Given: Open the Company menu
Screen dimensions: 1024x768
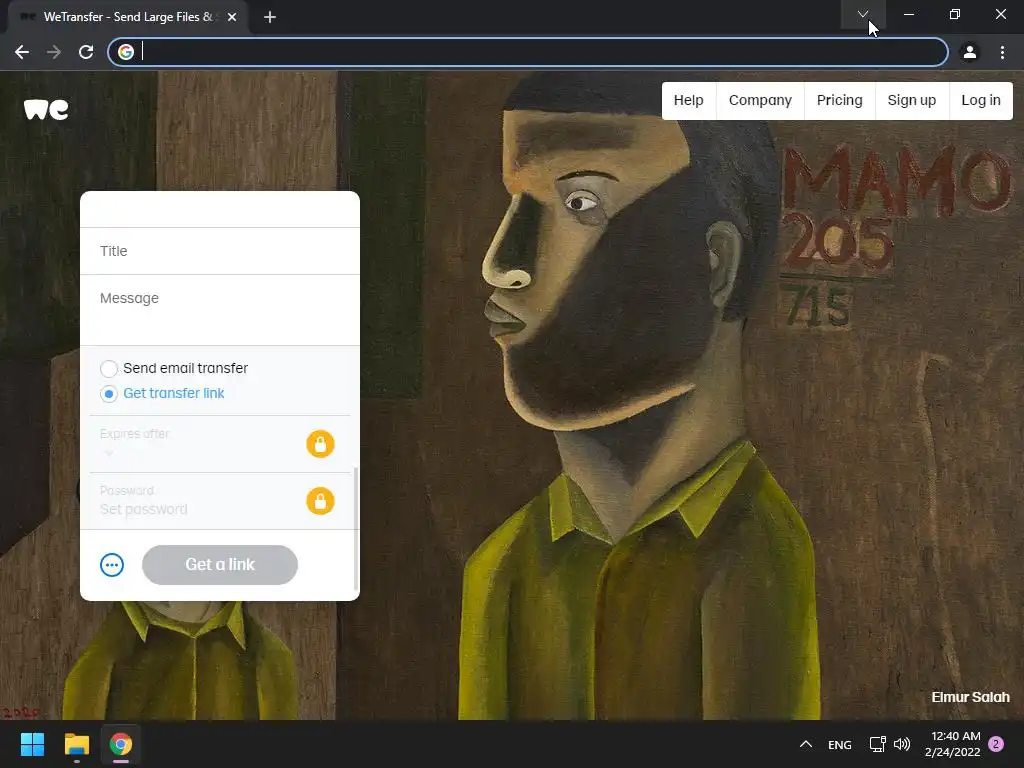Looking at the screenshot, I should pyautogui.click(x=760, y=101).
